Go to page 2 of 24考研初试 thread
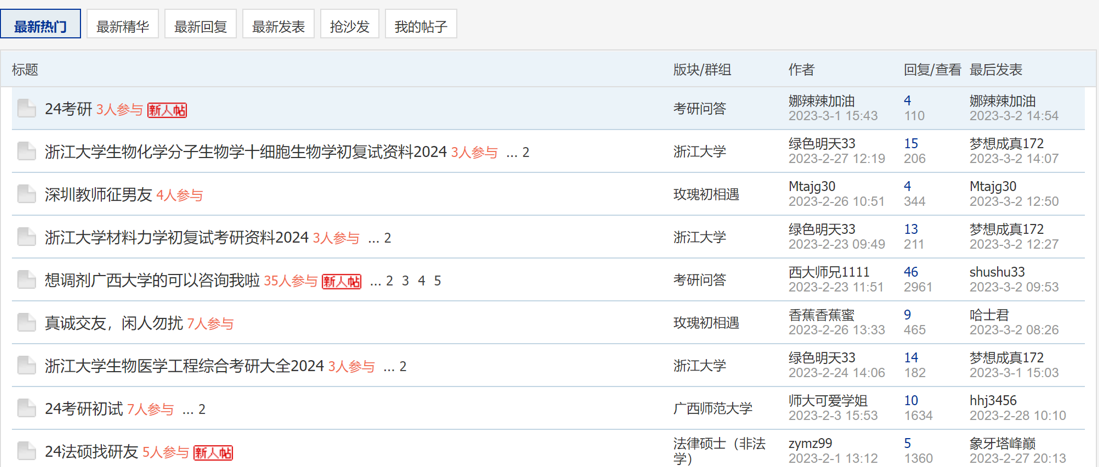Image resolution: width=1099 pixels, height=467 pixels. [202, 410]
